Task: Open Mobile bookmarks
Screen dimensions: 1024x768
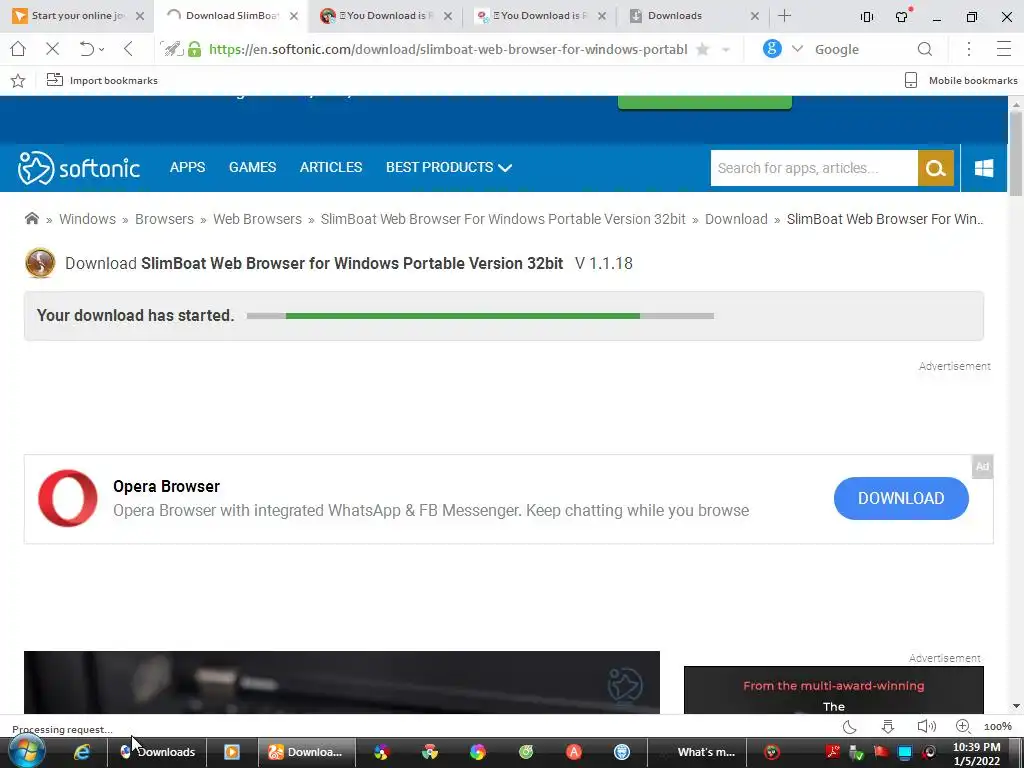Action: tap(960, 80)
